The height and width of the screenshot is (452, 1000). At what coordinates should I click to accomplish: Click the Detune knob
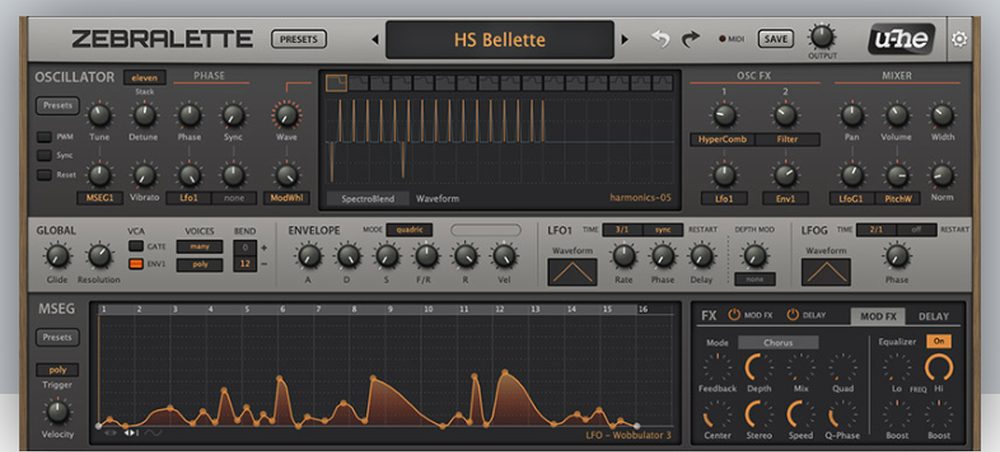(x=143, y=115)
